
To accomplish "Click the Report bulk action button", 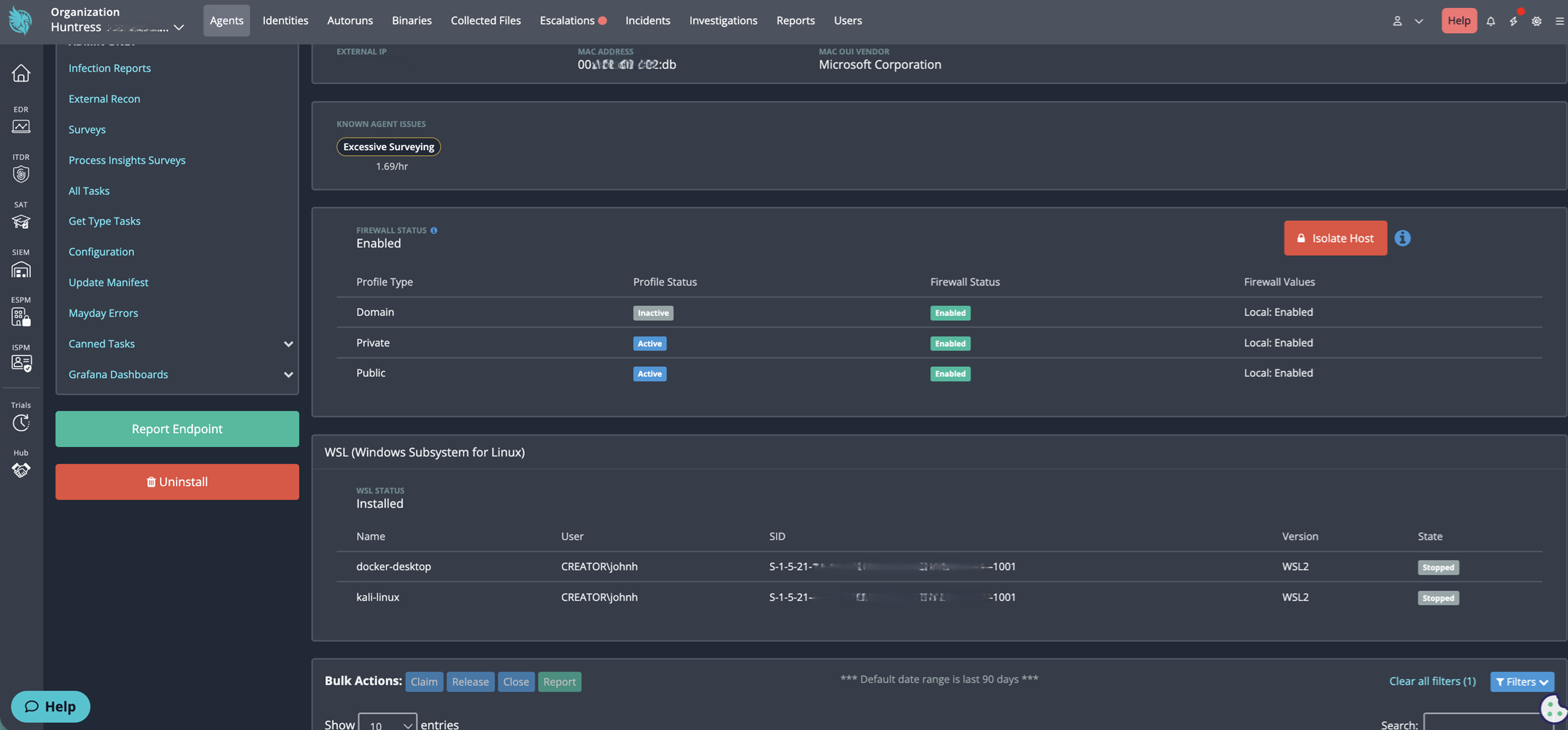I will pos(560,682).
